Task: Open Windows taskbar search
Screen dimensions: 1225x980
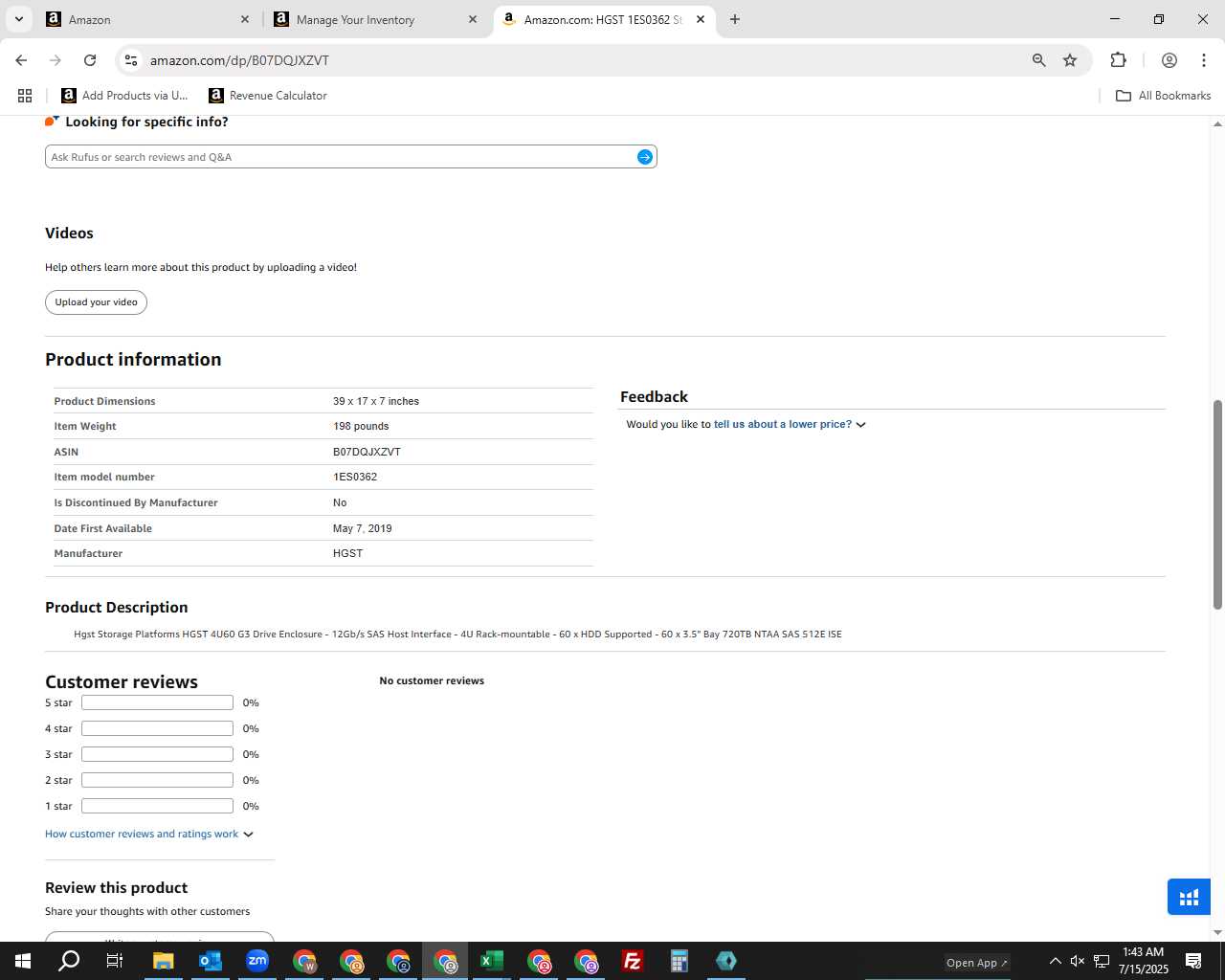Action: point(69,961)
